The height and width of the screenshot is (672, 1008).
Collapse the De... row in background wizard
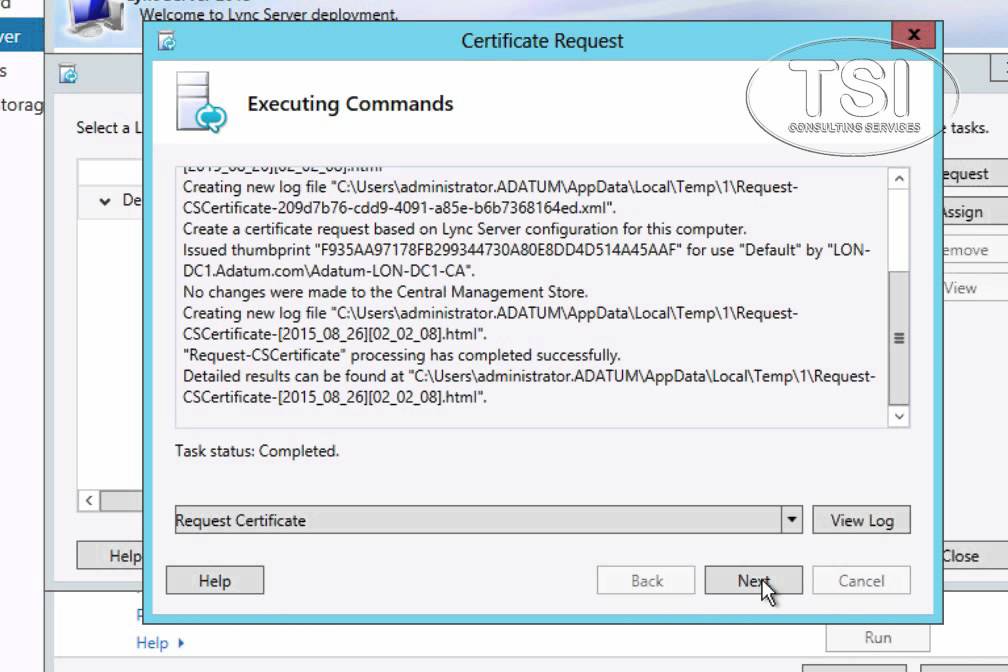coord(105,201)
